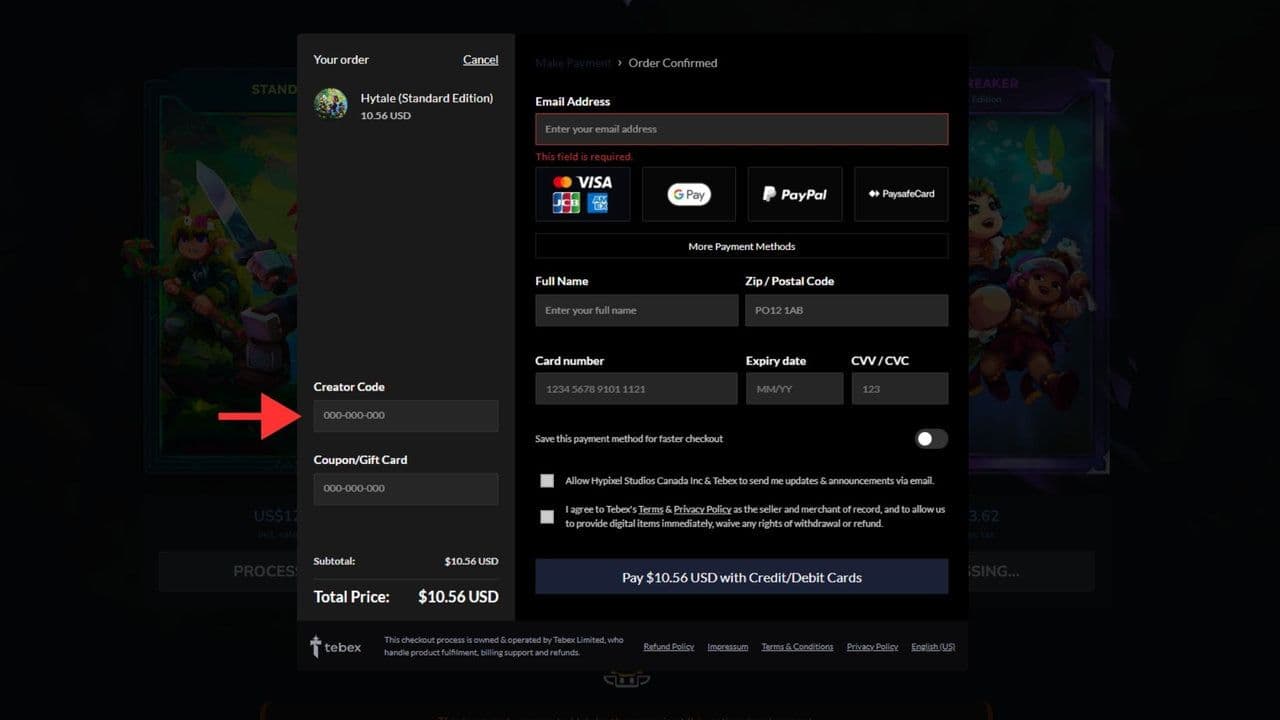The width and height of the screenshot is (1280, 720).
Task: Click the Tebex logo in footer
Action: tap(335, 647)
